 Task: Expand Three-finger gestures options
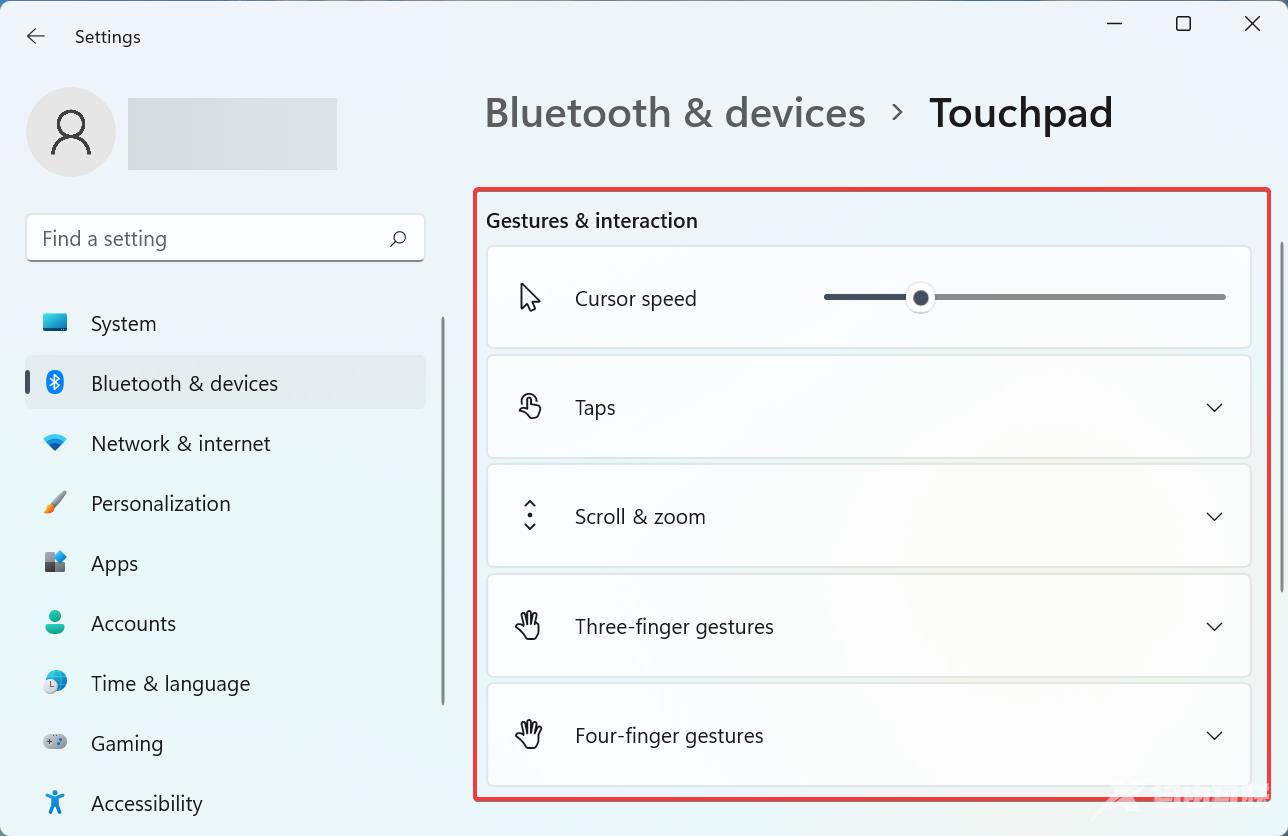[1214, 627]
